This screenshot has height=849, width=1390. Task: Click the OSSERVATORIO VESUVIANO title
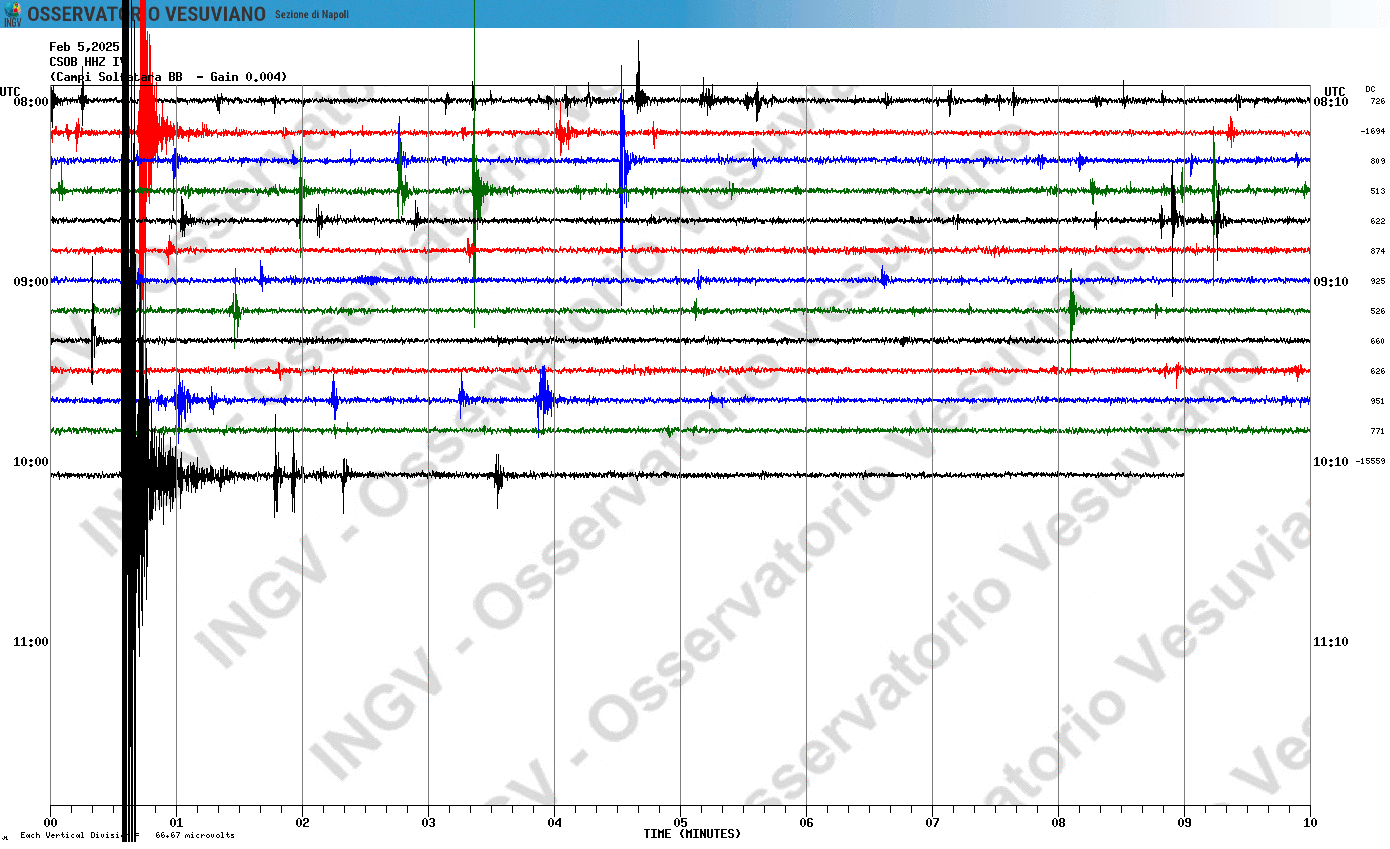[147, 14]
